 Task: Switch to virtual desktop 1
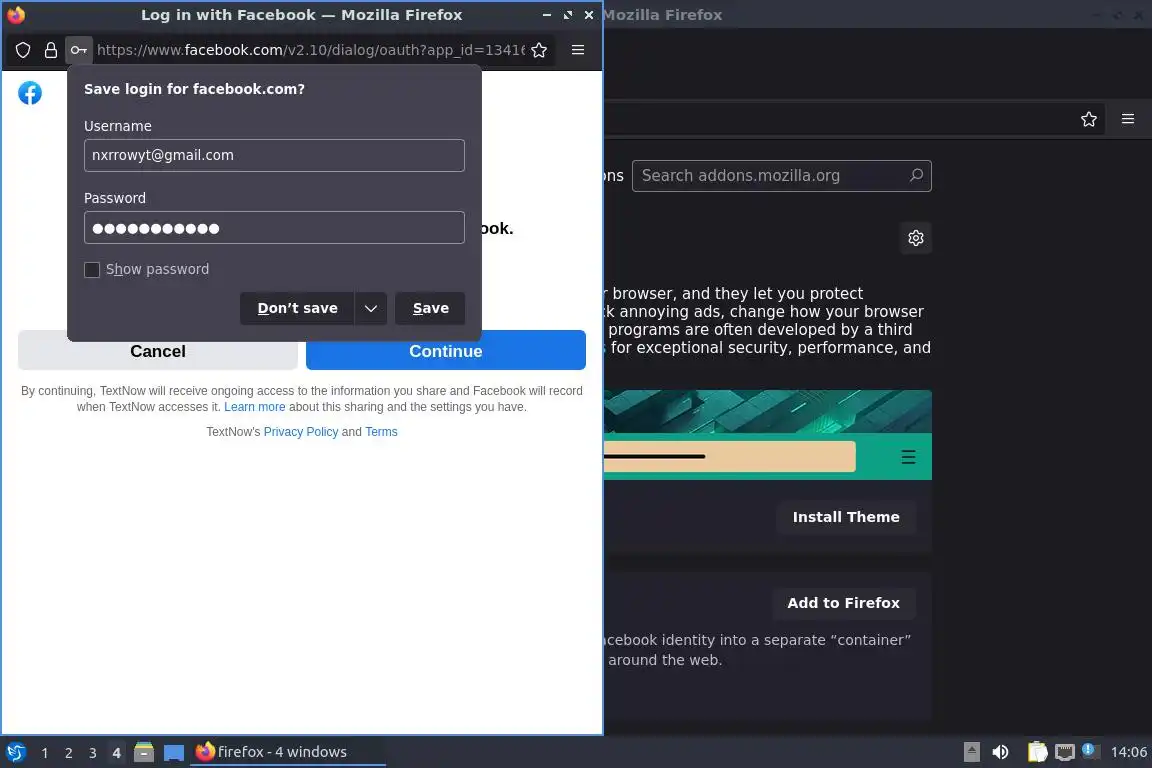(45, 753)
